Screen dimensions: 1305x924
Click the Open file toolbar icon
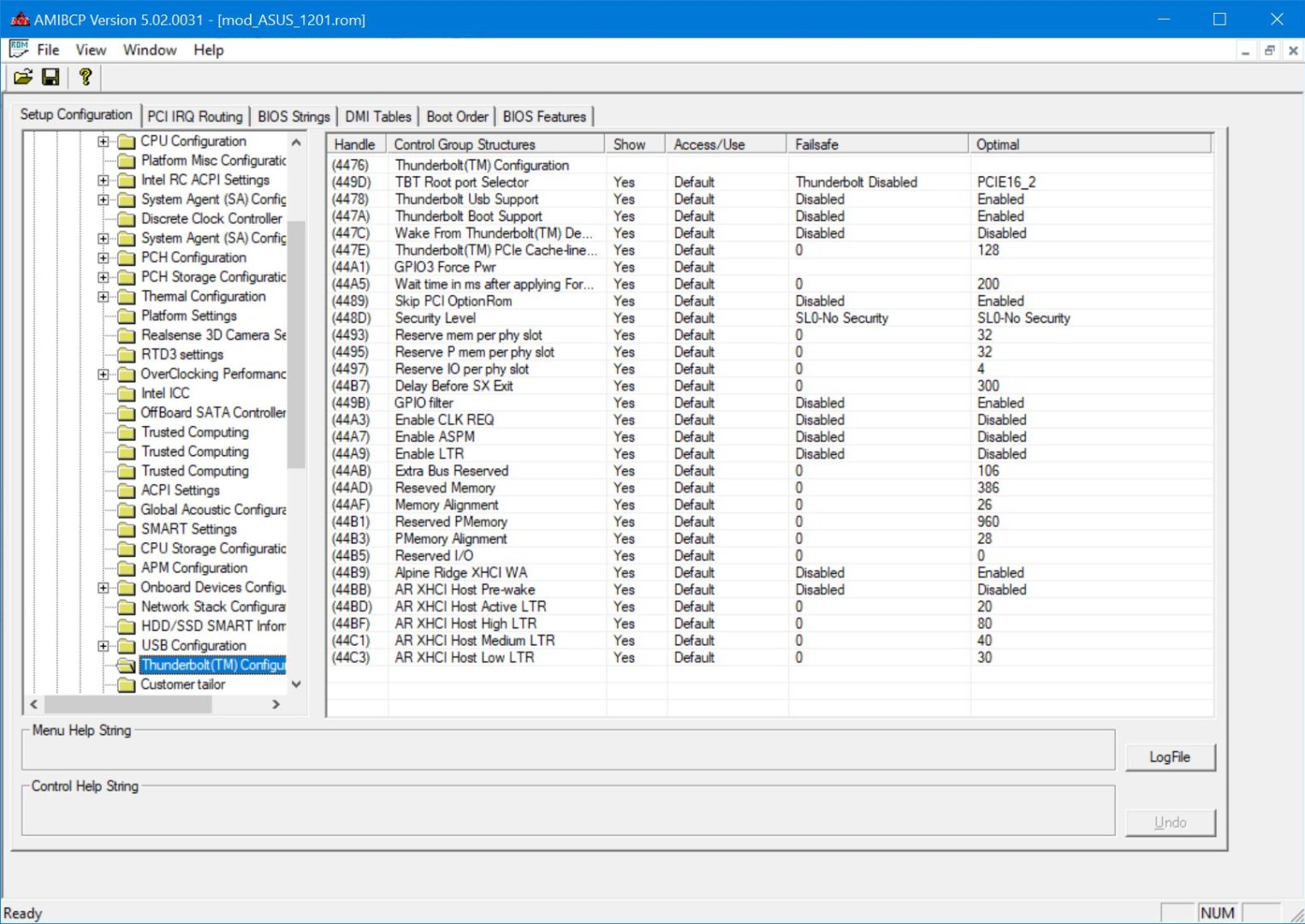[23, 77]
